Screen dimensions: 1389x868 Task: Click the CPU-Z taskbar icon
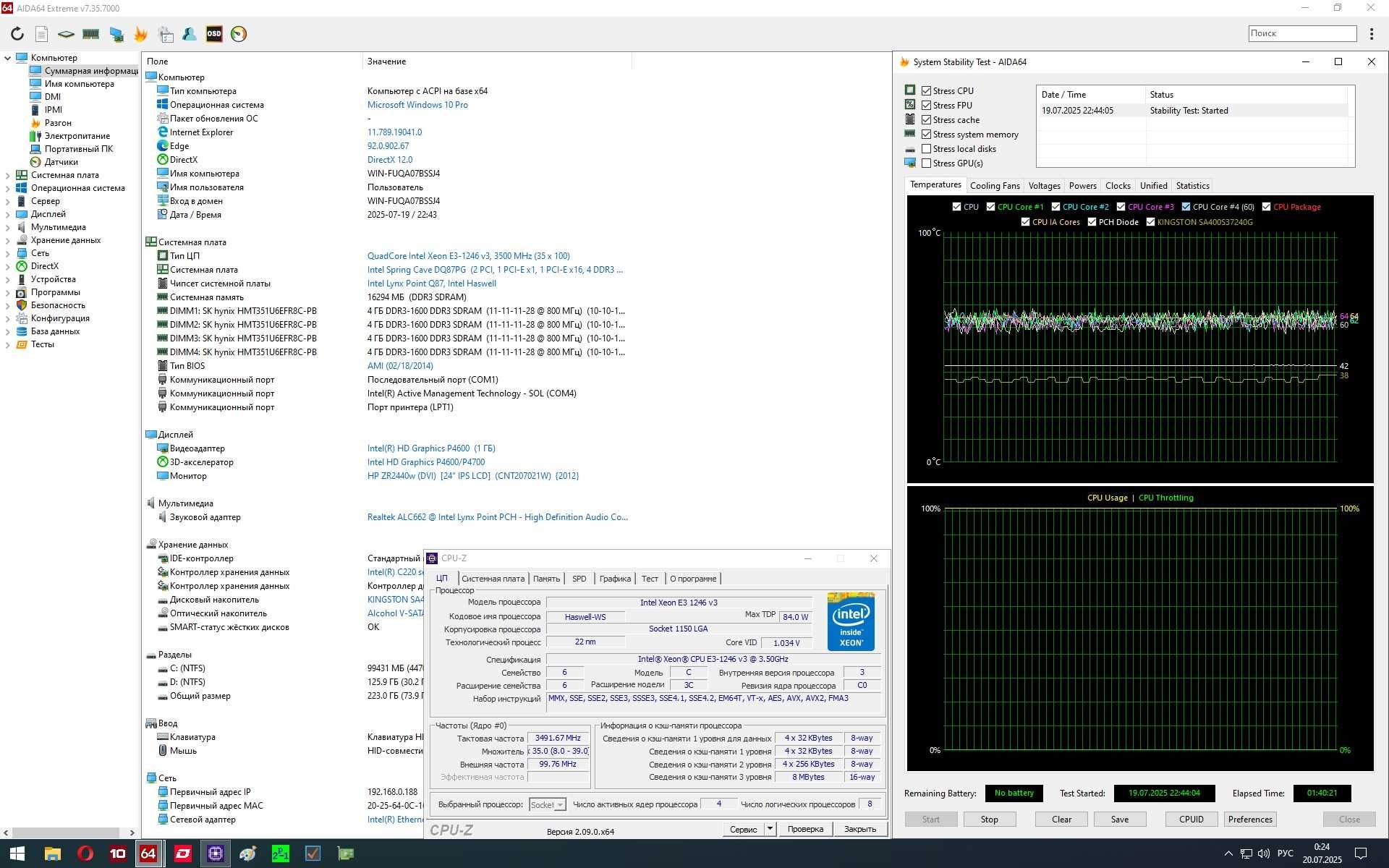coord(215,854)
